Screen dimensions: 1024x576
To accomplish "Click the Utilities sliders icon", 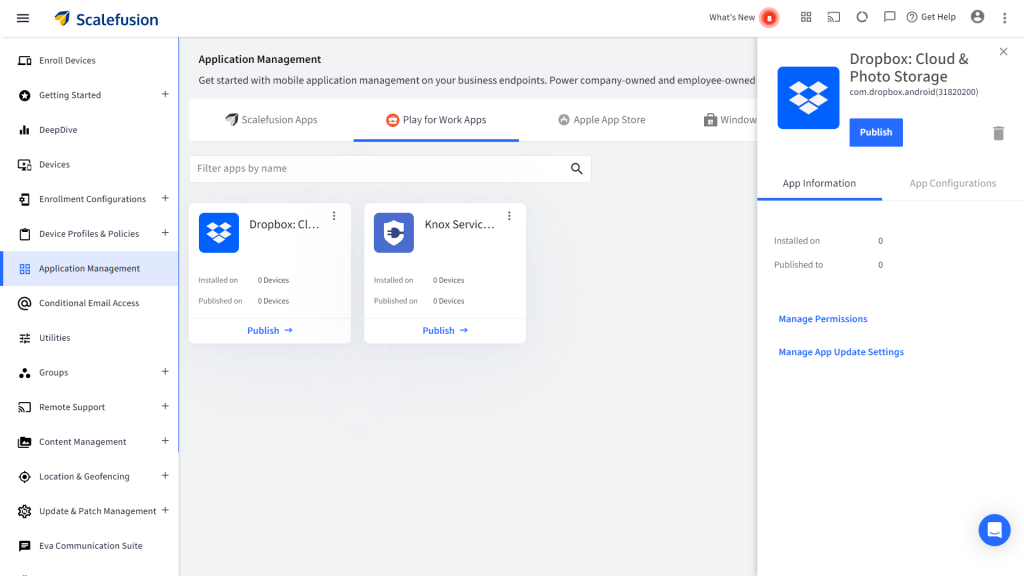I will point(25,338).
